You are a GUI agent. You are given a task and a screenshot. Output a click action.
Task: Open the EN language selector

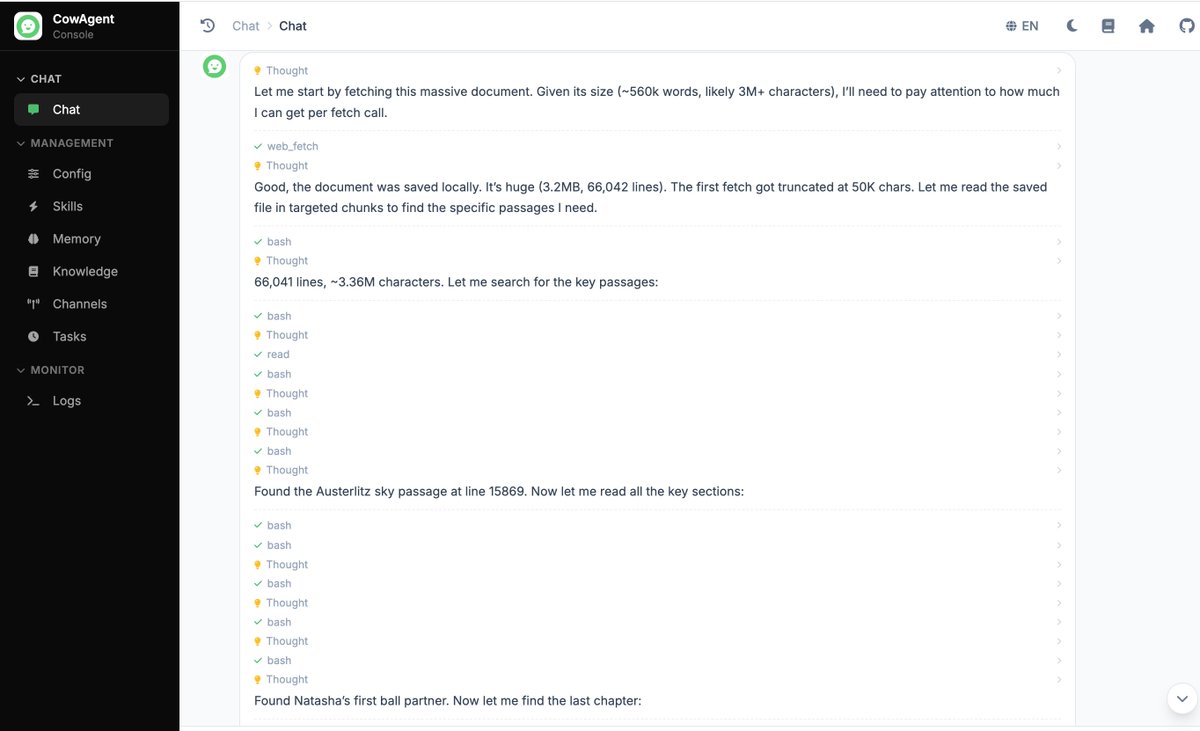[x=1022, y=26]
